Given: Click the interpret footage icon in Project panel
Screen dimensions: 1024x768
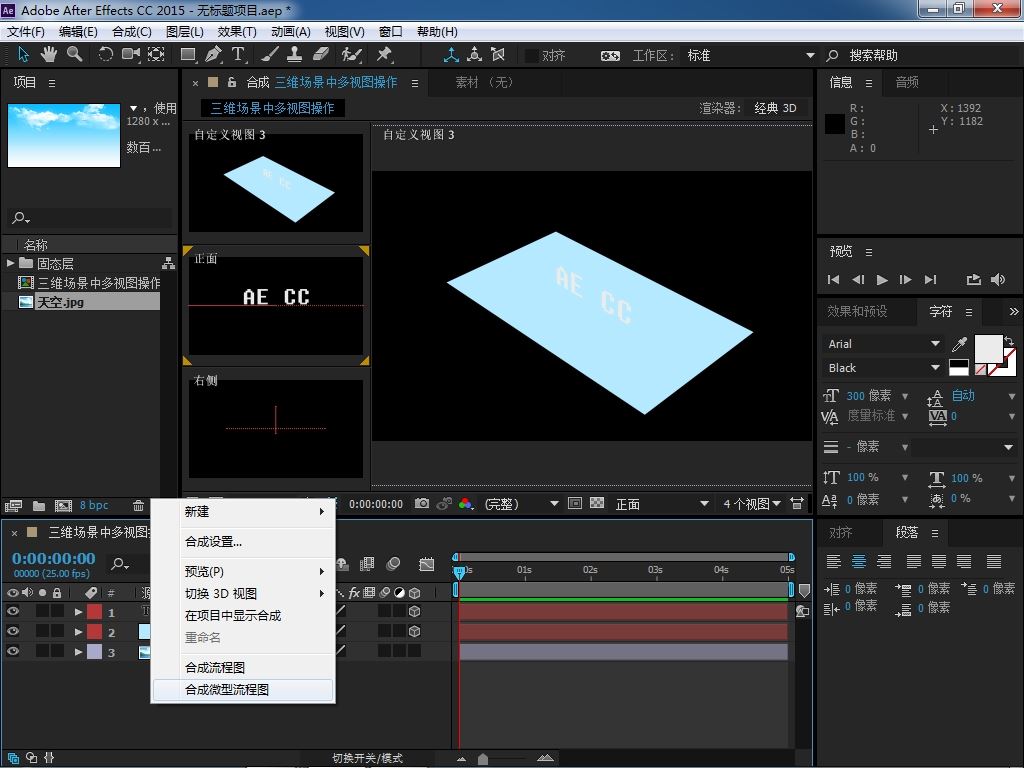Looking at the screenshot, I should click(13, 505).
